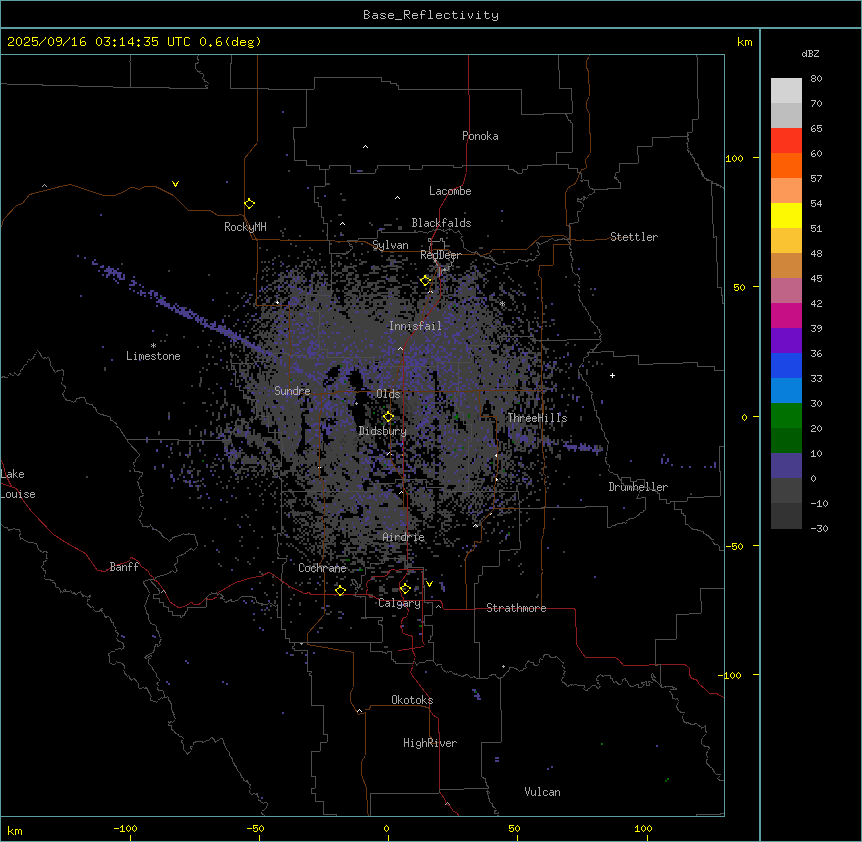Click the white caret marker southwest of Ponoka

[x=366, y=147]
